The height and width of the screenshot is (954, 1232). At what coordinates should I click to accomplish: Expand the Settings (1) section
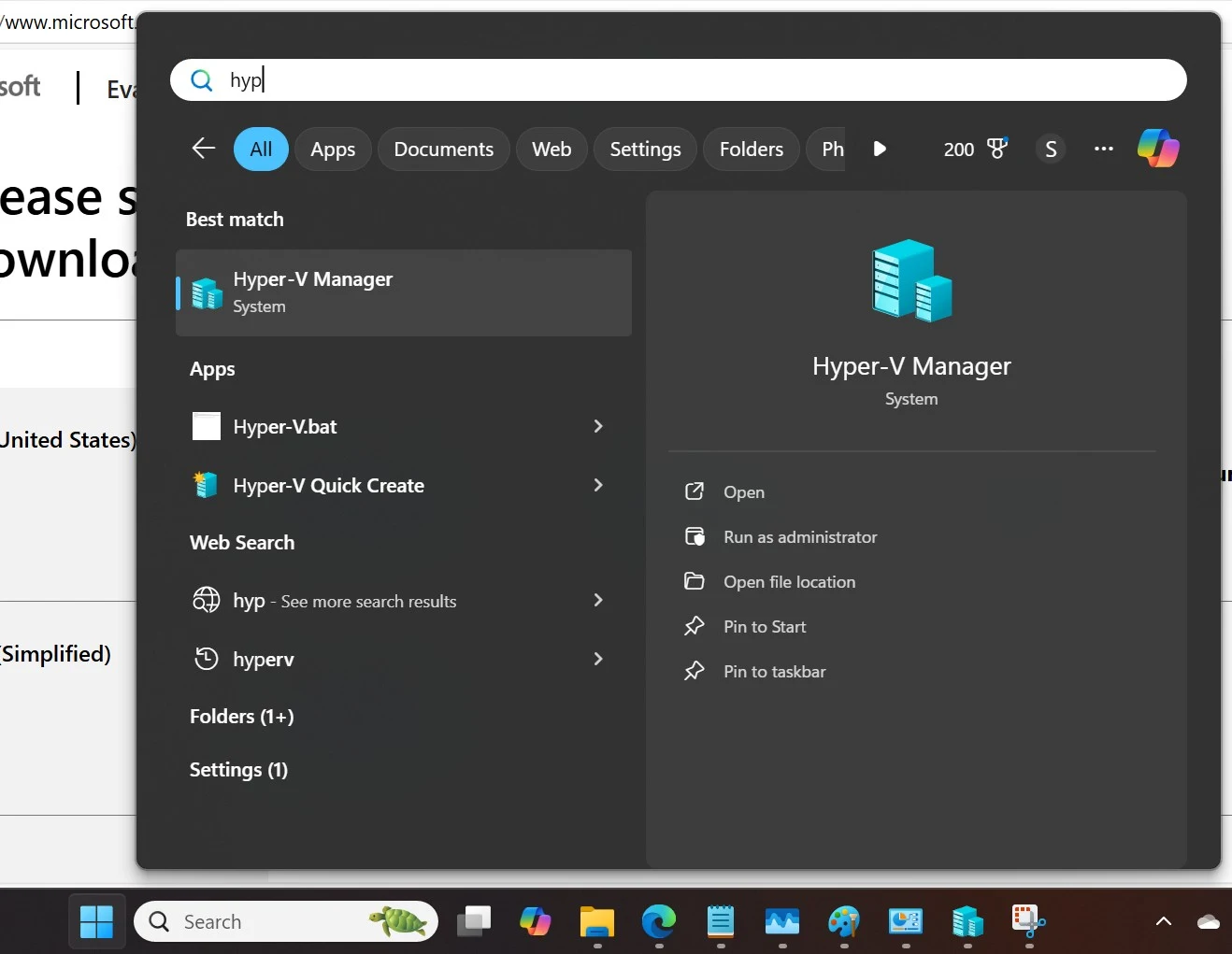coord(238,770)
